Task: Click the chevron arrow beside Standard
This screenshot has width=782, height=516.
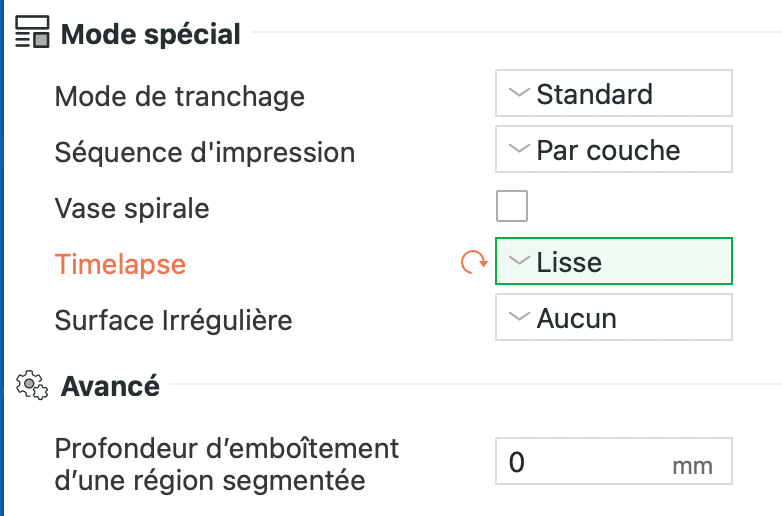Action: (x=518, y=94)
